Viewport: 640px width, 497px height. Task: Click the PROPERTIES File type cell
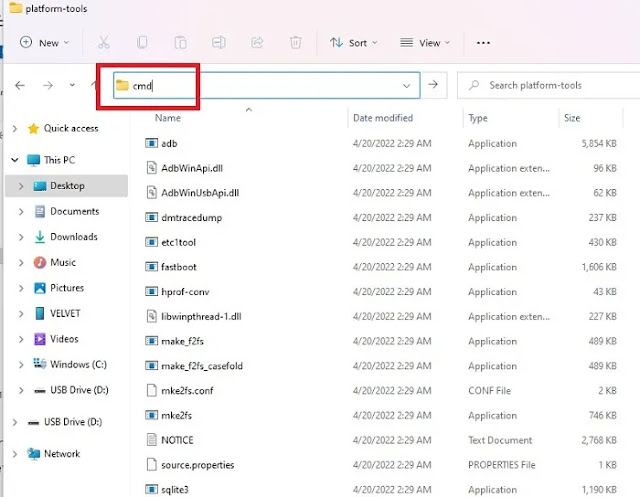point(502,465)
